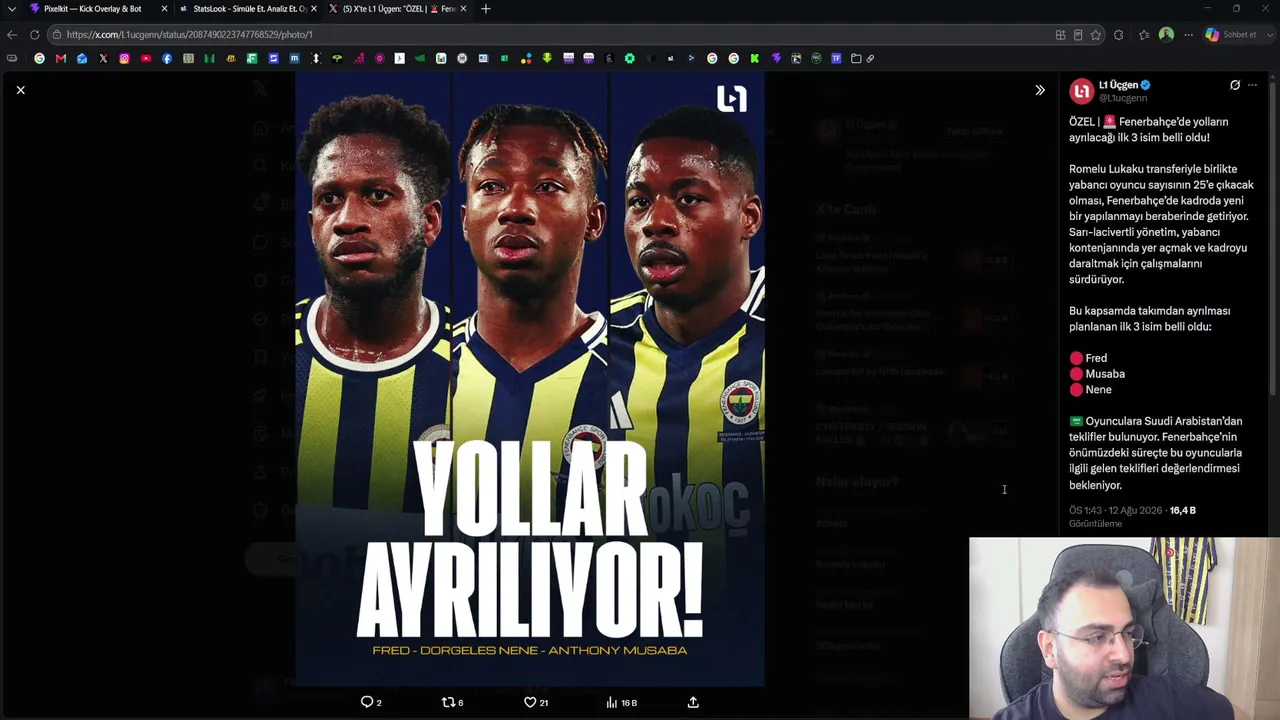This screenshot has height=720, width=1280.
Task: Open the green gear bookmark icon
Action: 629,58
